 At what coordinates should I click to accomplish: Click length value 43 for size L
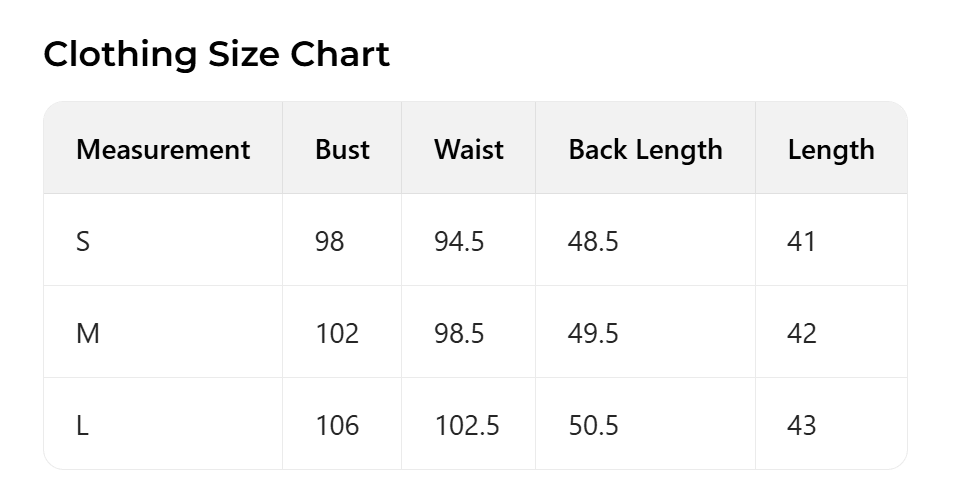801,426
